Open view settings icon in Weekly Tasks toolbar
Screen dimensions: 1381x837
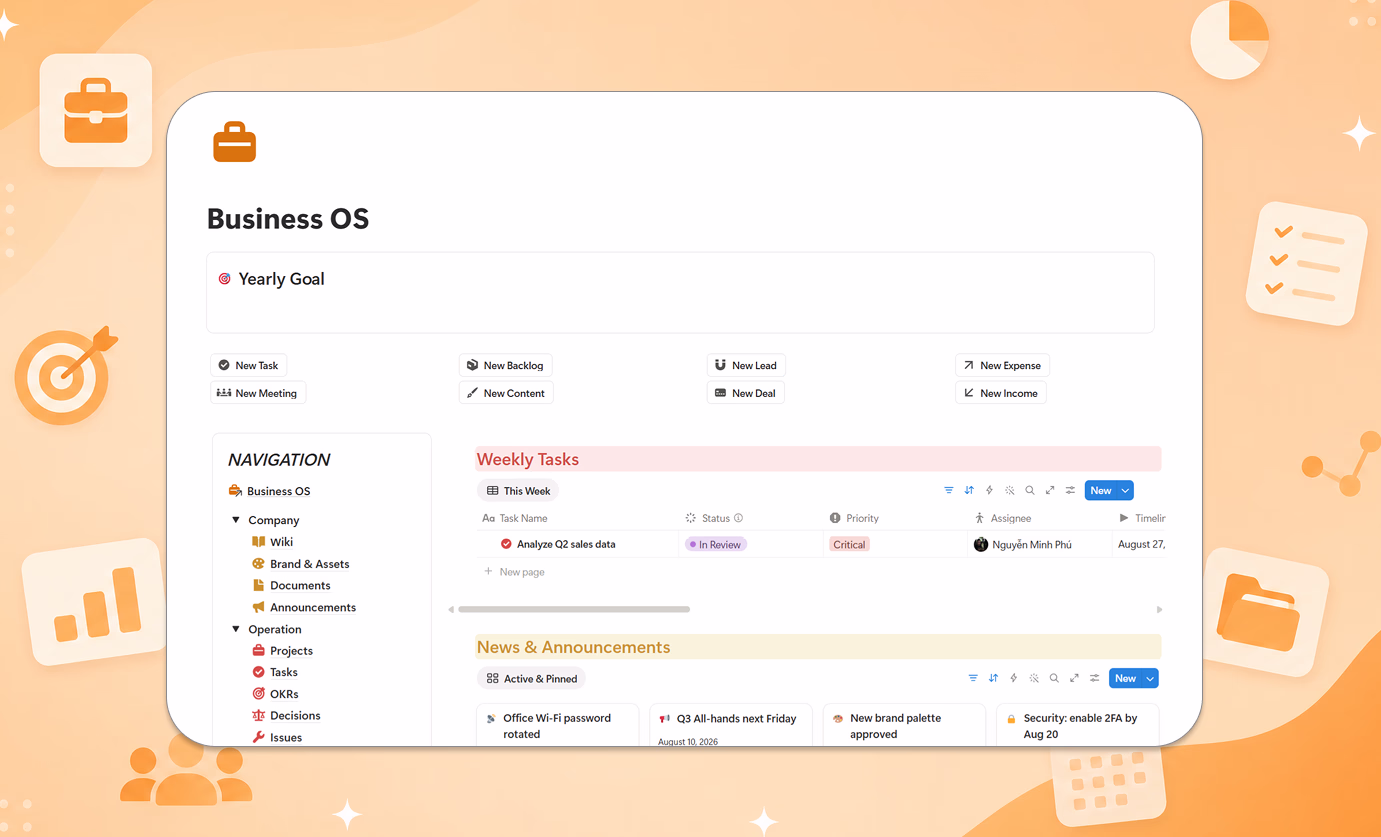1070,490
